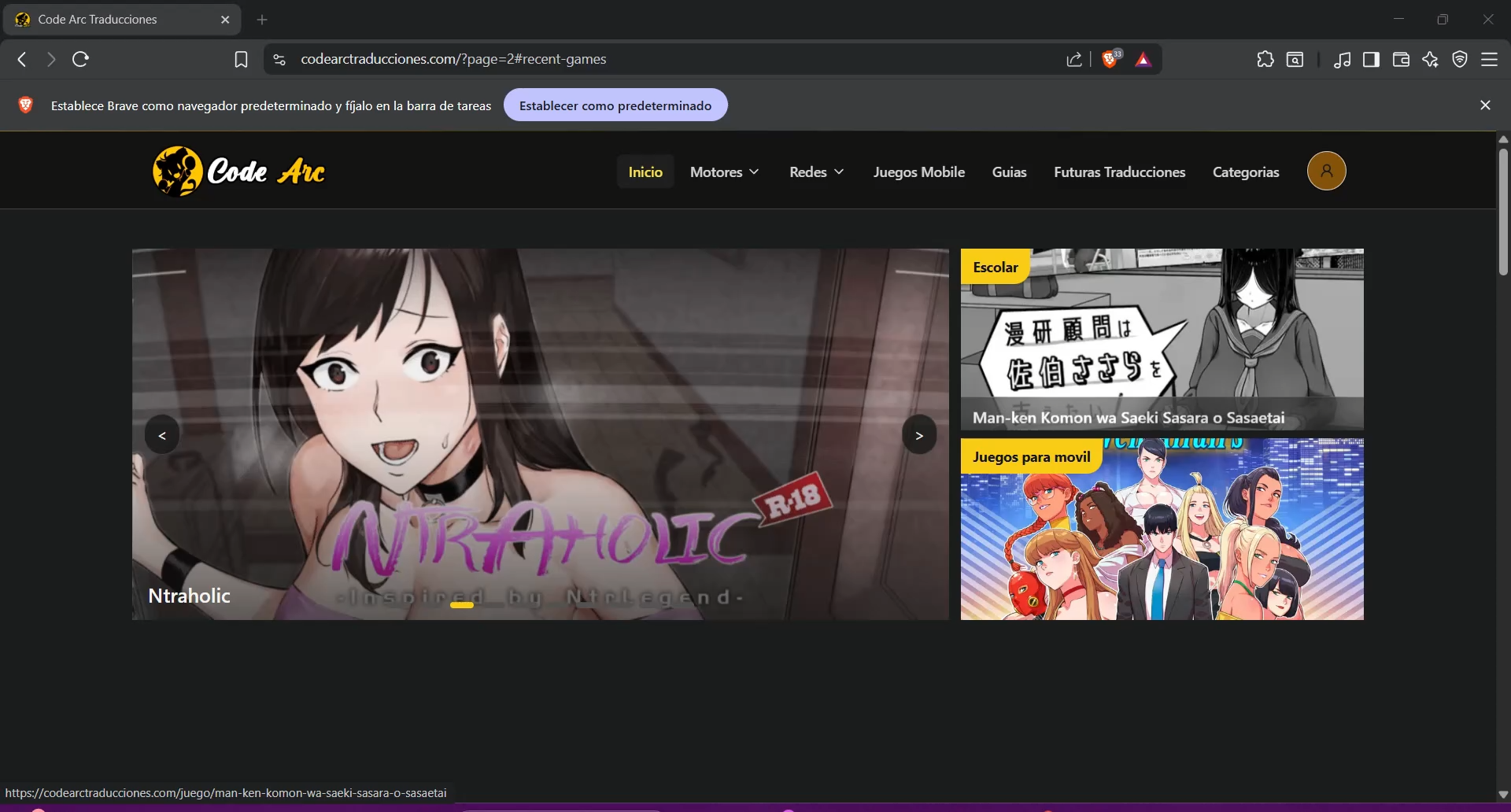The width and height of the screenshot is (1511, 812).
Task: Expand the Motores dropdown menu
Action: point(724,172)
